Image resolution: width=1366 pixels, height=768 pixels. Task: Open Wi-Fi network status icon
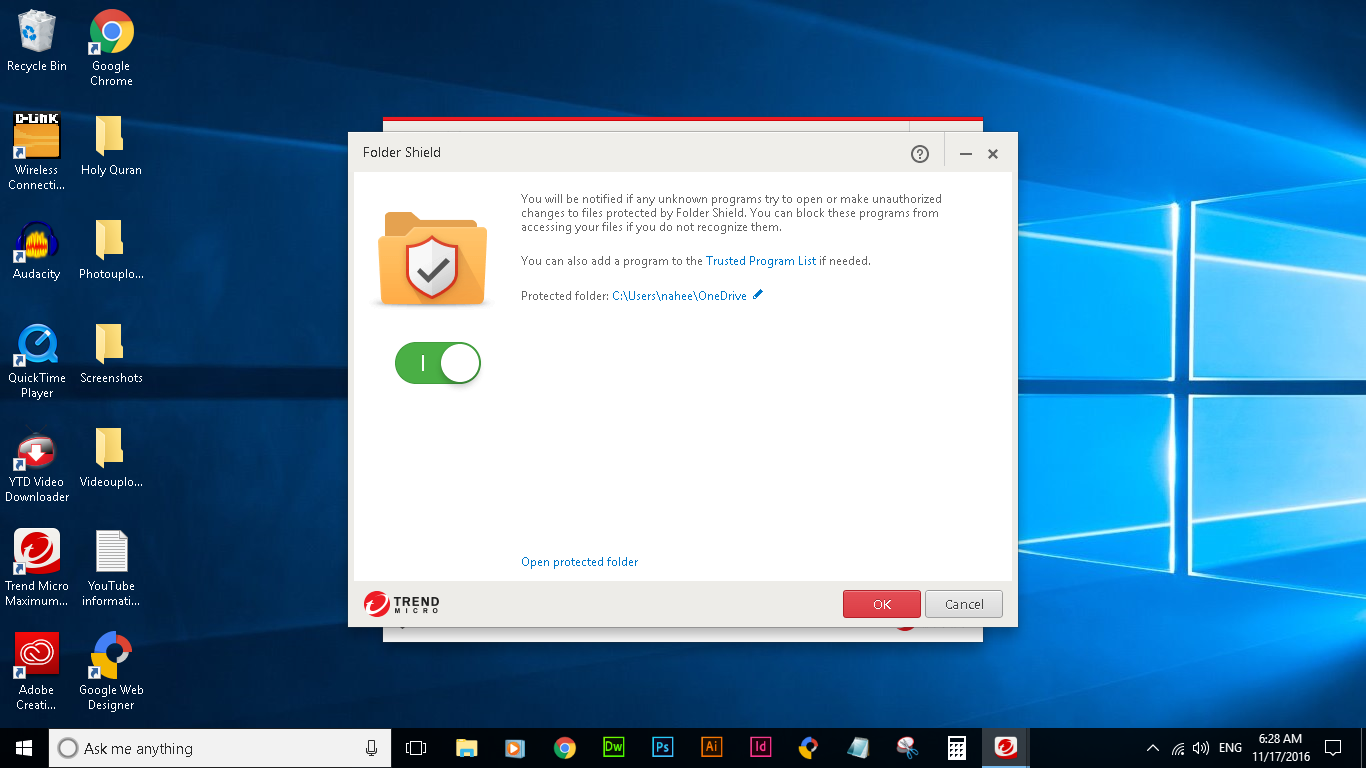[x=1178, y=748]
